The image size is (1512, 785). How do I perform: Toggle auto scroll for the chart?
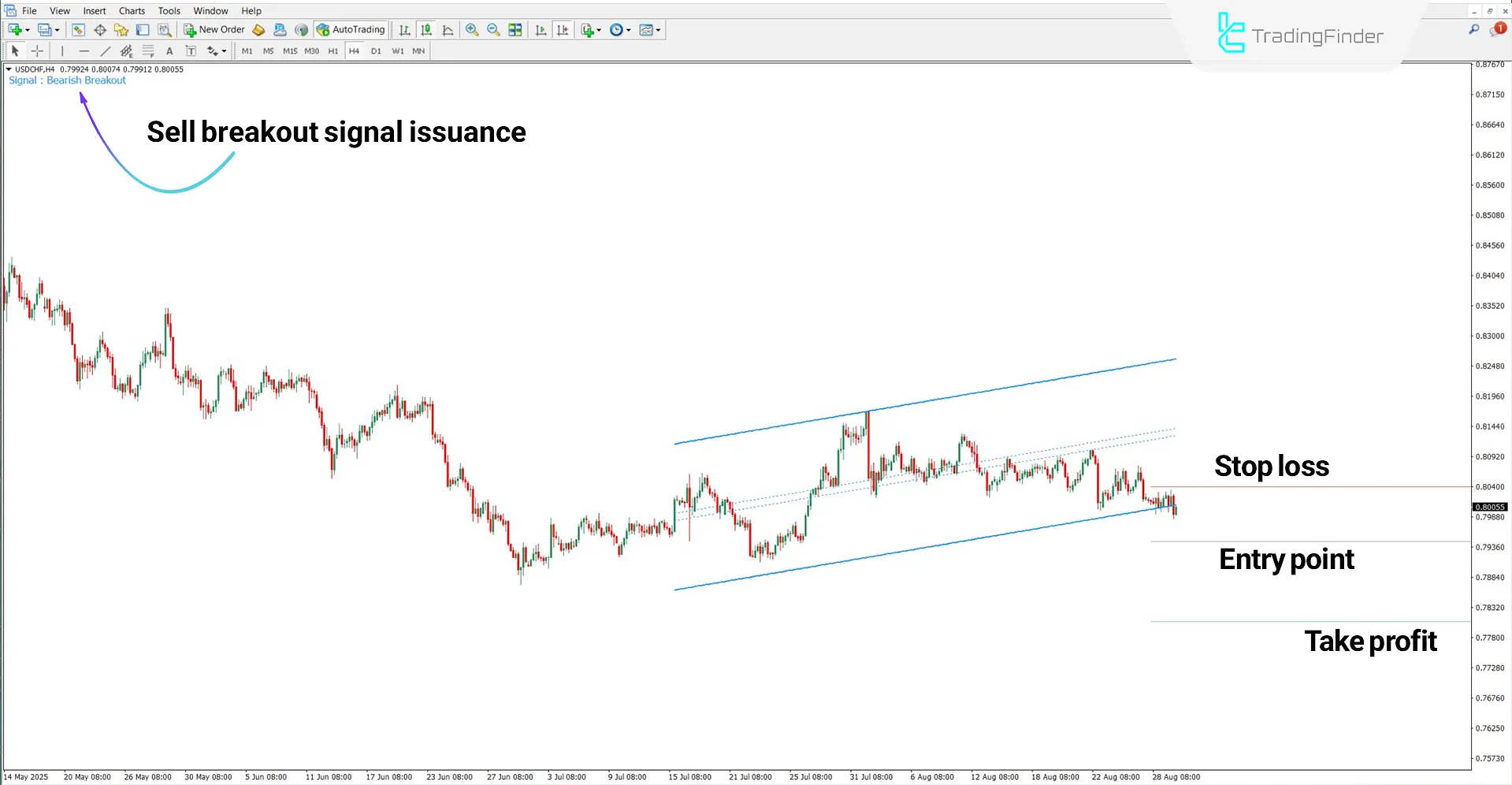[x=541, y=30]
